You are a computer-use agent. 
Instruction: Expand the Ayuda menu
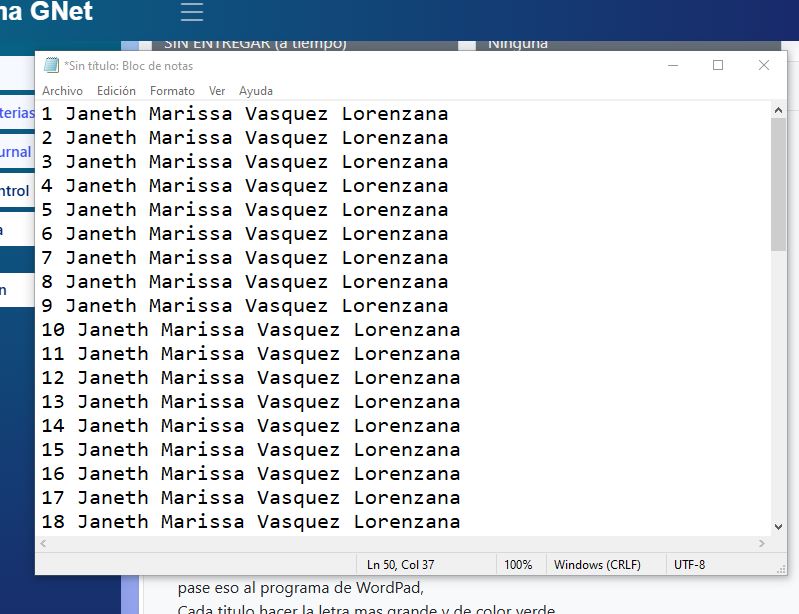pyautogui.click(x=256, y=91)
